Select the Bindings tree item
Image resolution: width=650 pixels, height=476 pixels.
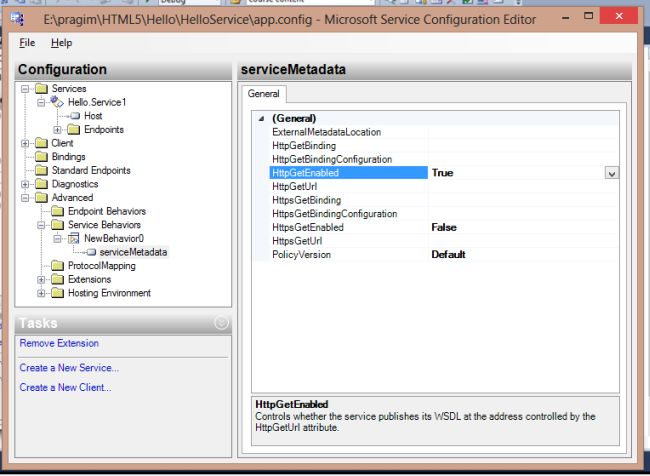coord(68,157)
